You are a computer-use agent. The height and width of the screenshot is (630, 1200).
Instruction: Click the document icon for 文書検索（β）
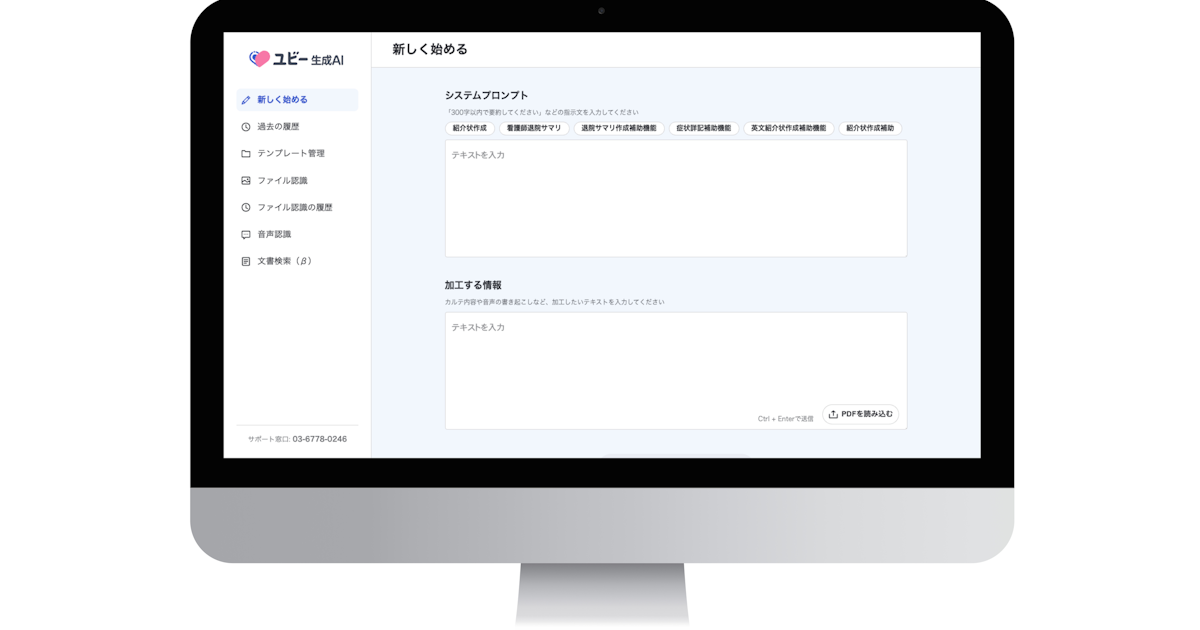[x=246, y=262]
